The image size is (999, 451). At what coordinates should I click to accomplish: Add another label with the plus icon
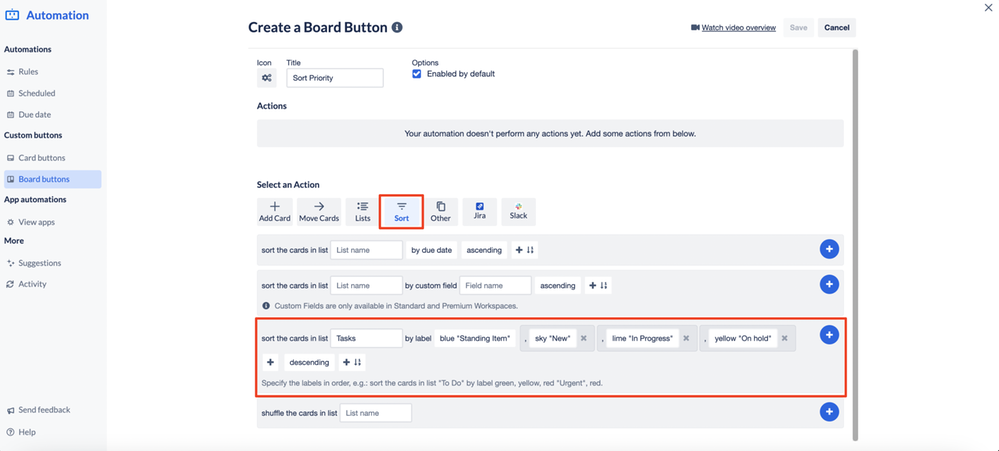click(x=270, y=362)
